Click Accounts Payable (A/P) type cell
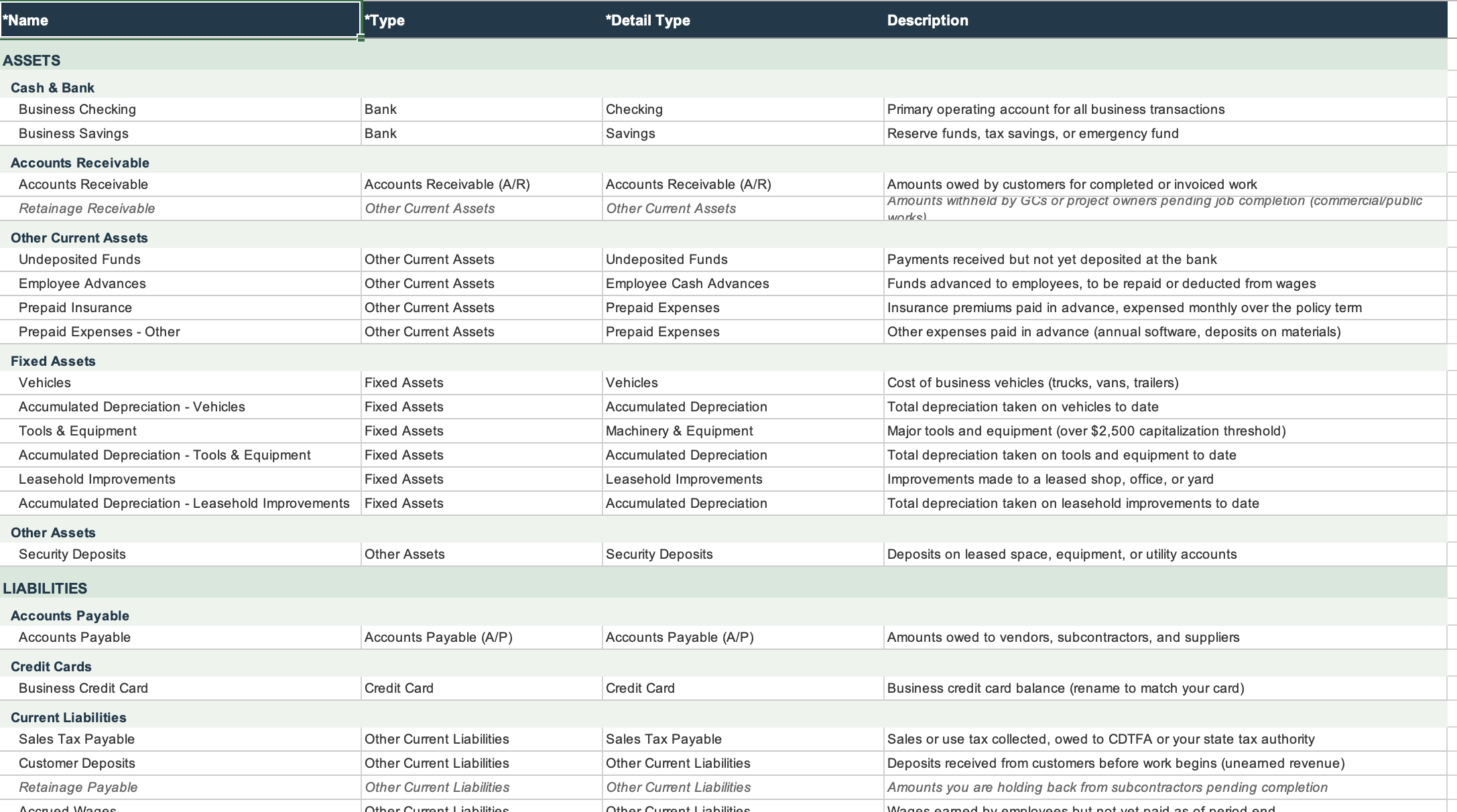Viewport: 1457px width, 812px height. coord(482,637)
